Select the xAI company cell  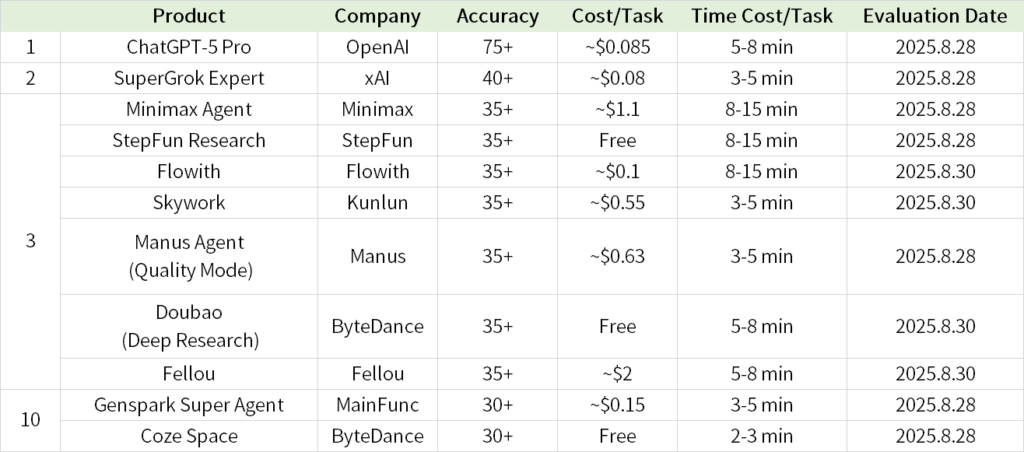377,78
